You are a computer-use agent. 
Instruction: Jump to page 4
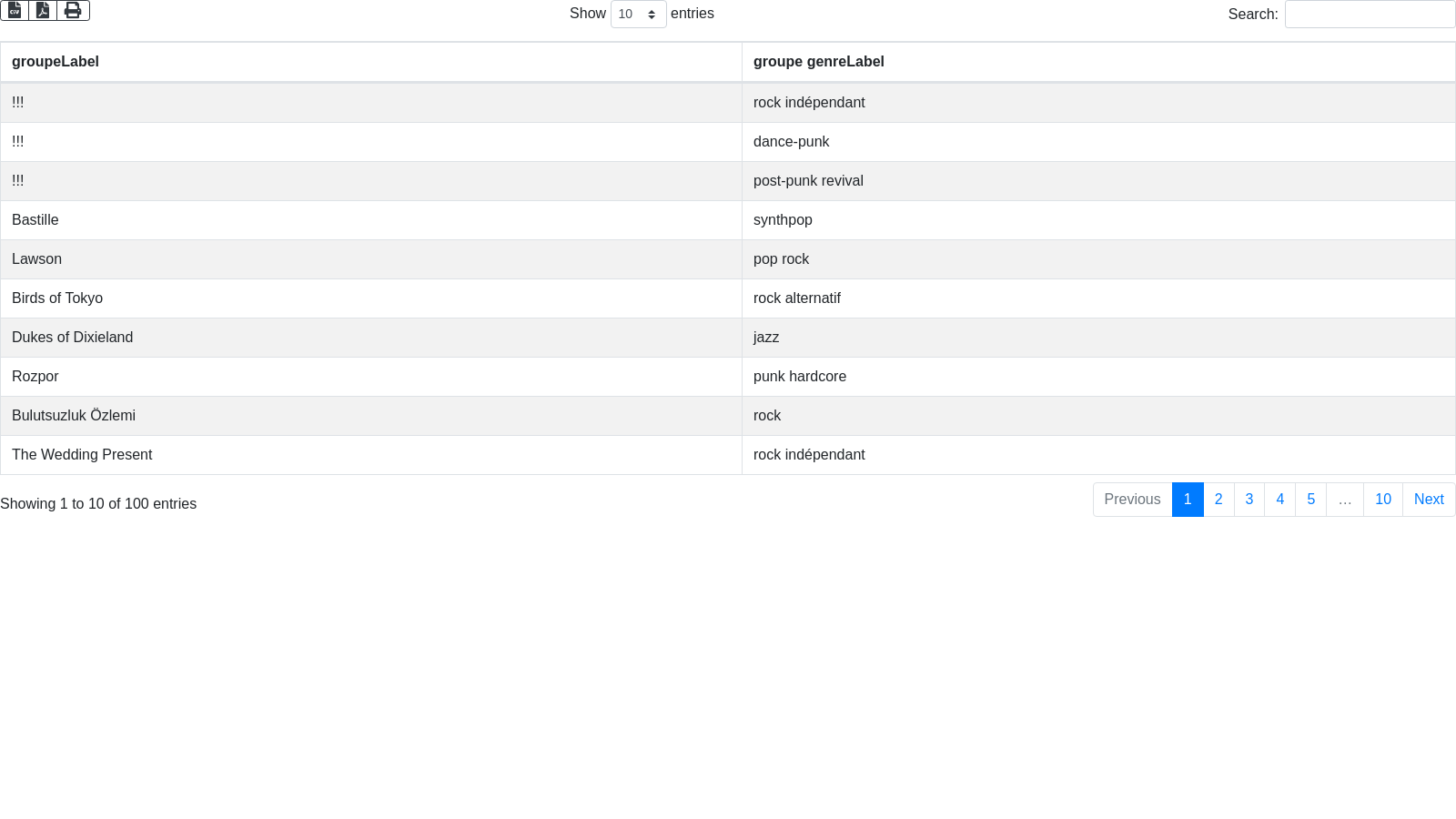[x=1280, y=500]
